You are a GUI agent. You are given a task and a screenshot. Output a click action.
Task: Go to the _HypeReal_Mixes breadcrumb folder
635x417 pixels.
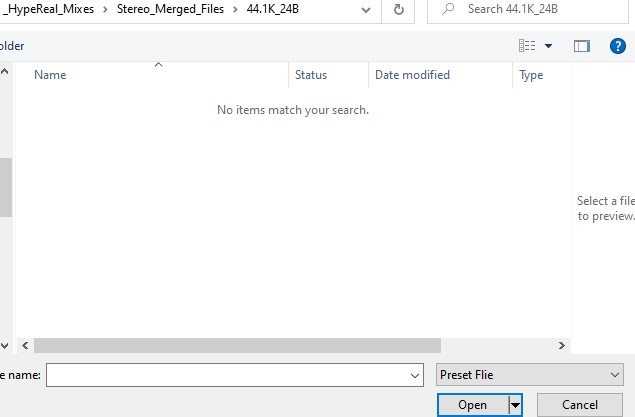48,9
